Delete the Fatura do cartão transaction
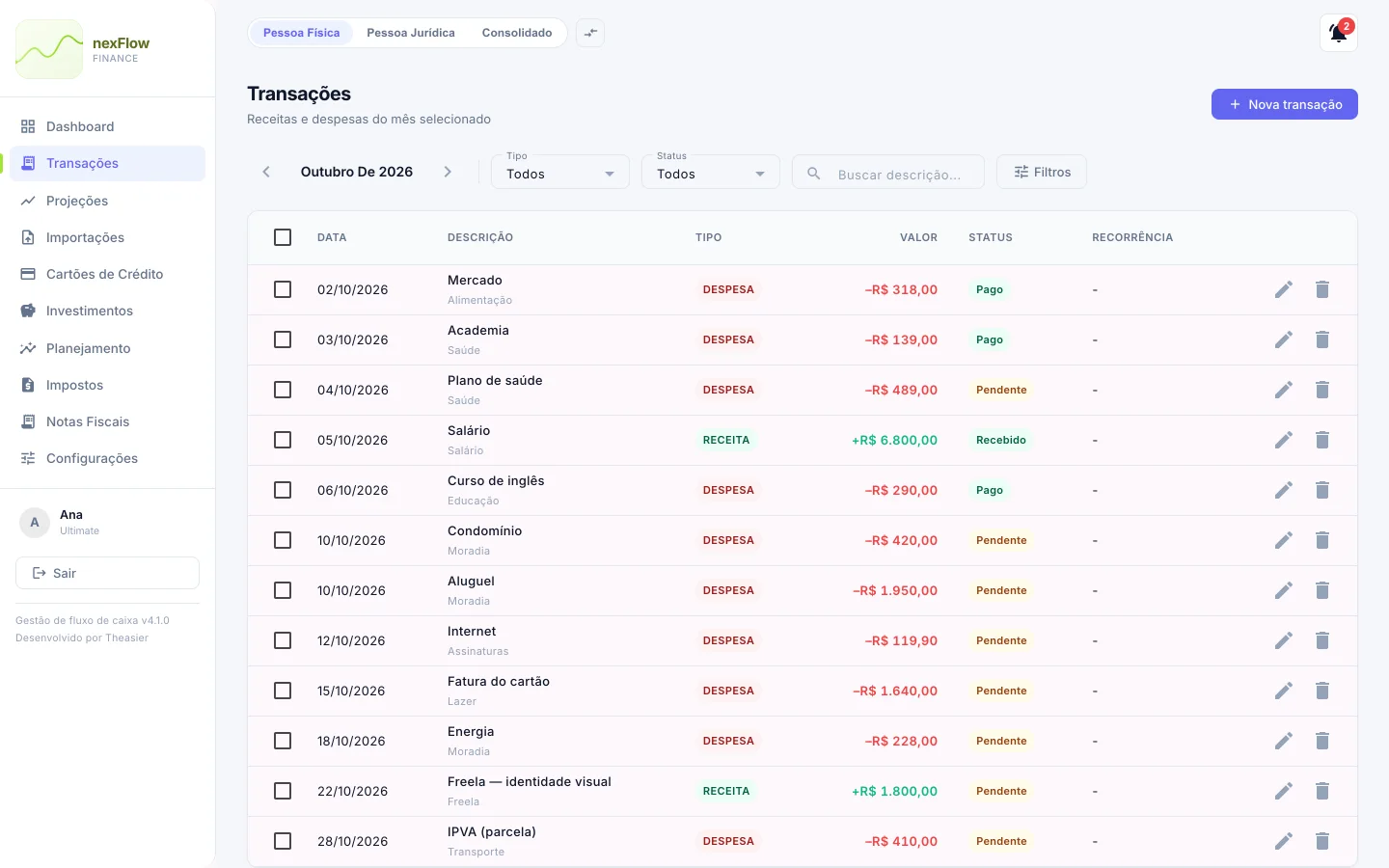The width and height of the screenshot is (1389, 868). [x=1322, y=691]
